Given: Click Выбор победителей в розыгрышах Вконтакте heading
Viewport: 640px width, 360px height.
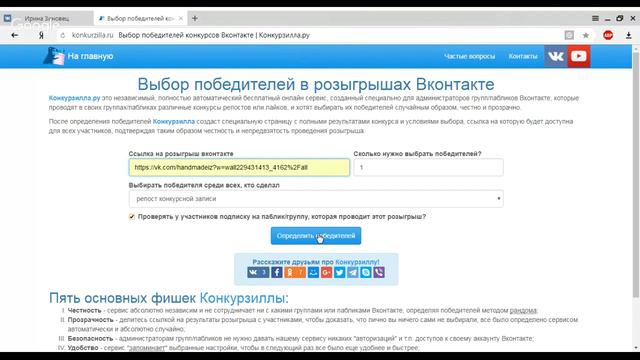Looking at the screenshot, I should (316, 84).
